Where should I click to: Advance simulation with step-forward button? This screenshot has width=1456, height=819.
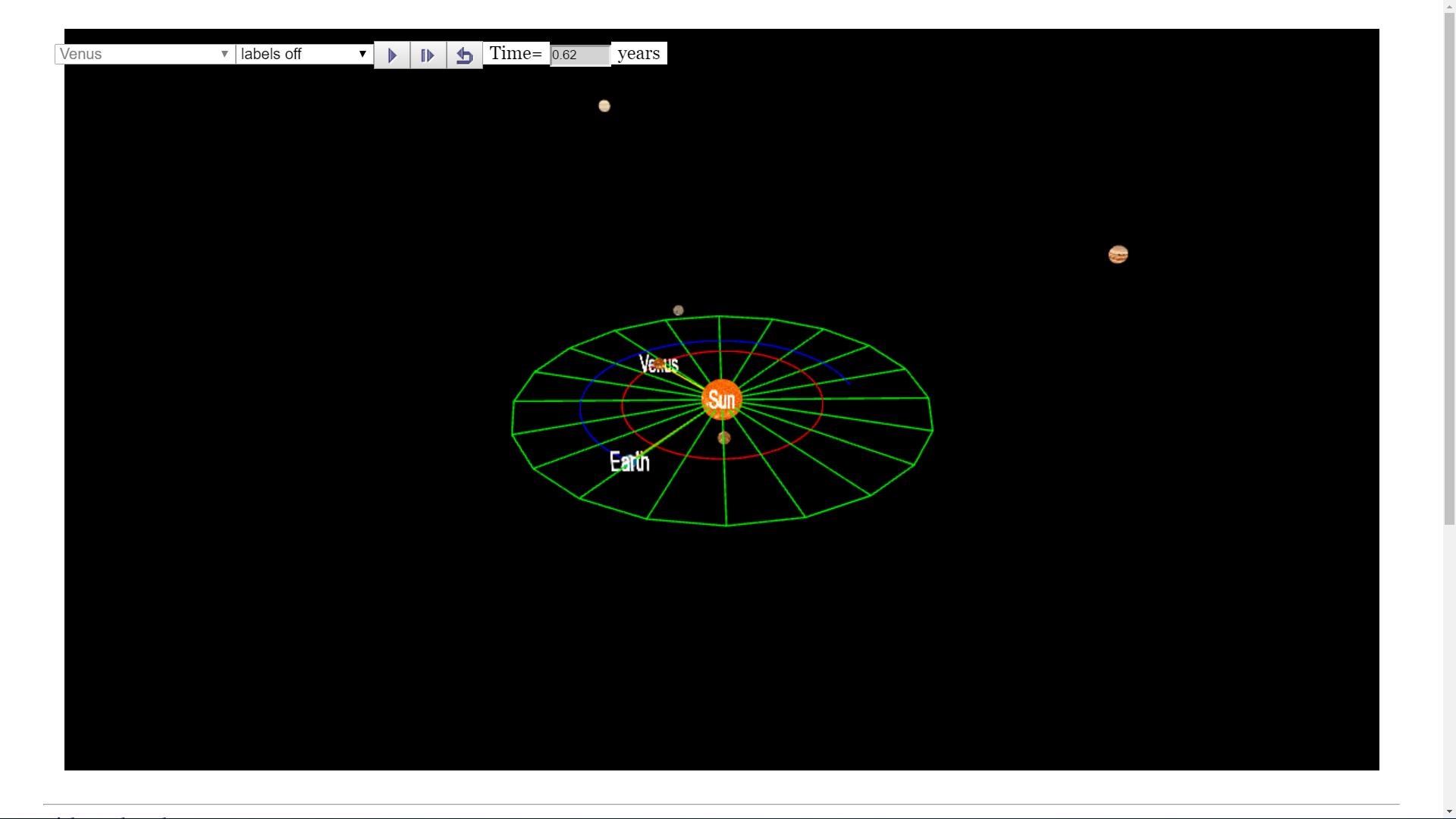[428, 55]
